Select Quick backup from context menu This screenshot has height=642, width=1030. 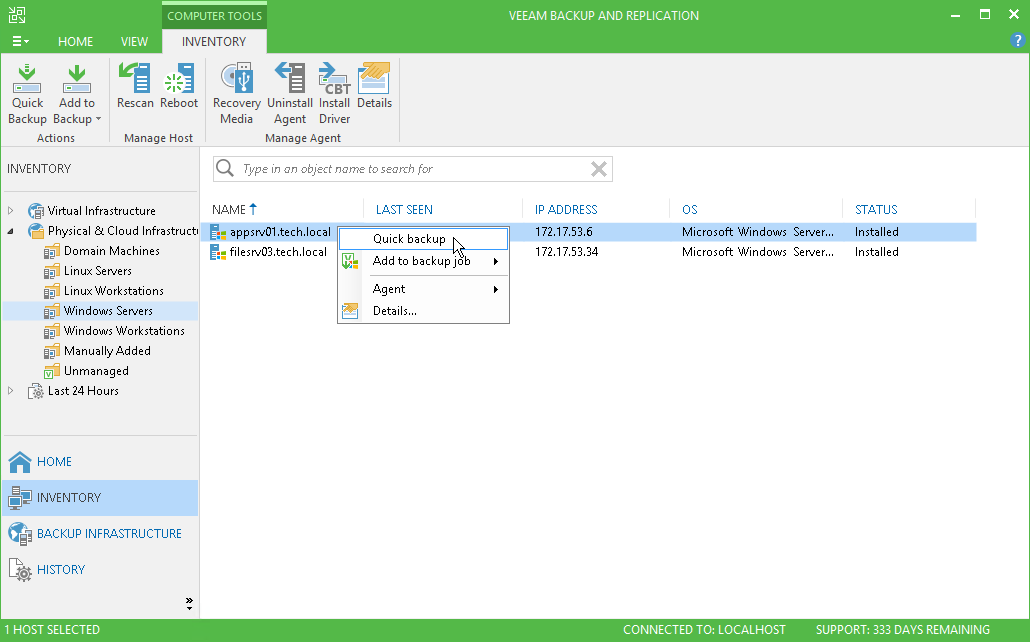point(423,239)
